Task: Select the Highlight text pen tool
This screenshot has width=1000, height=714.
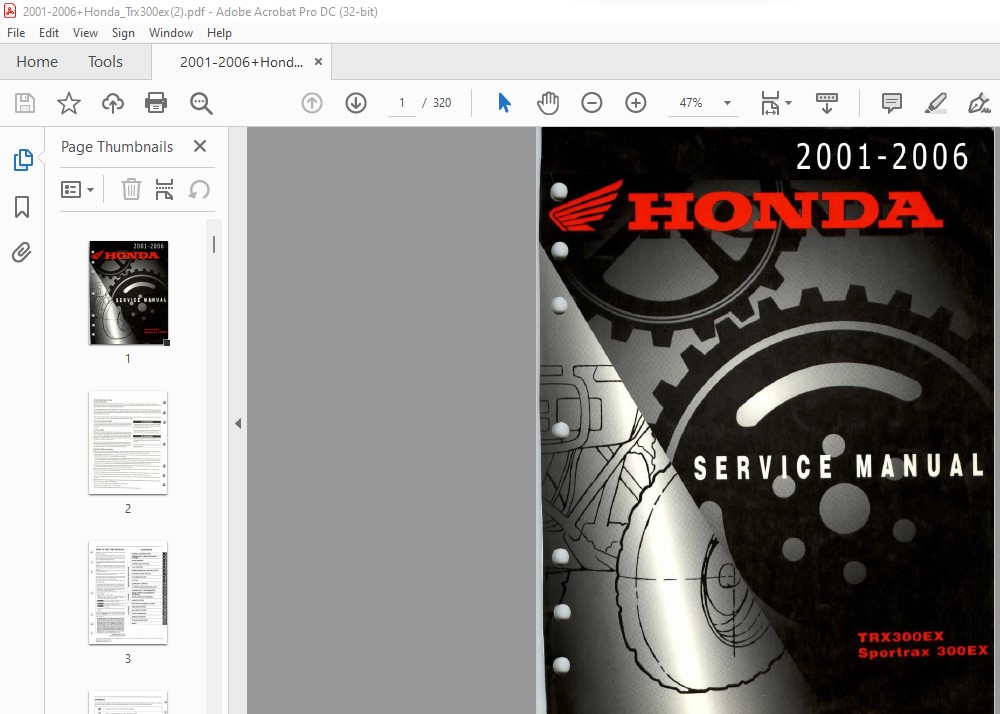Action: [936, 103]
